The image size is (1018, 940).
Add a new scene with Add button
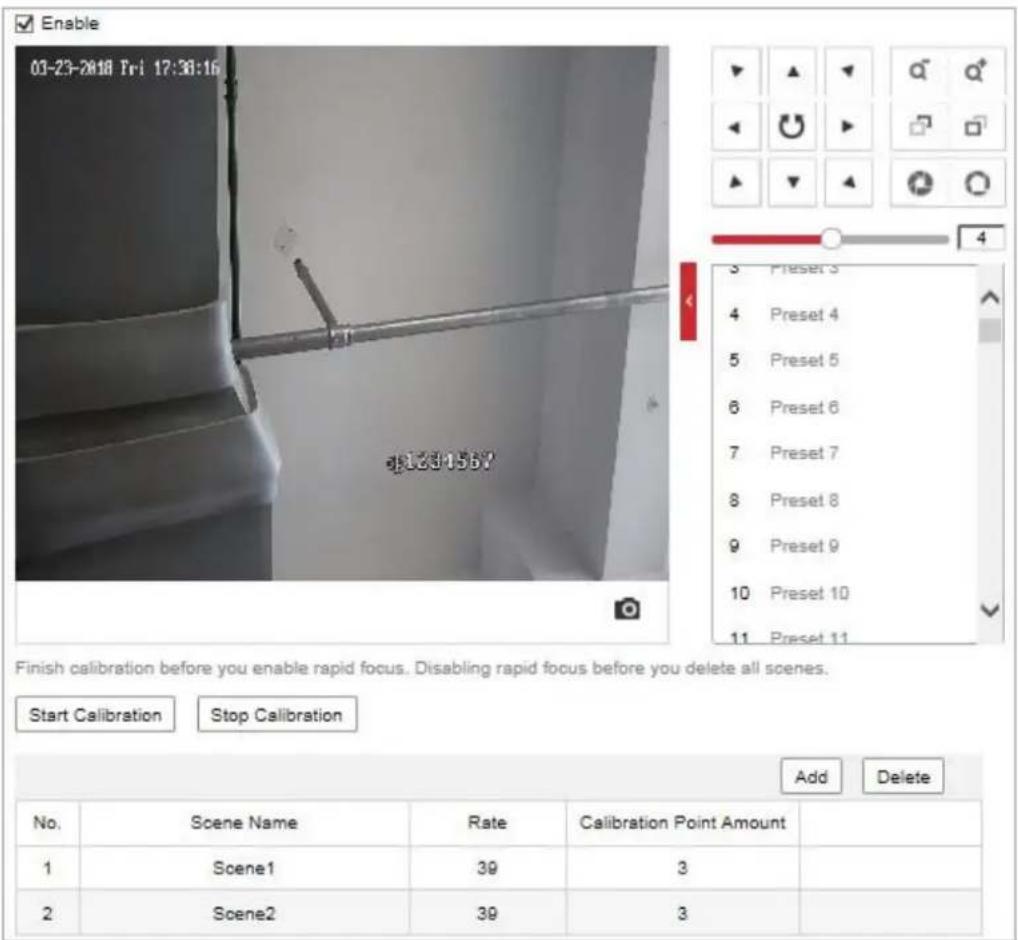[812, 776]
